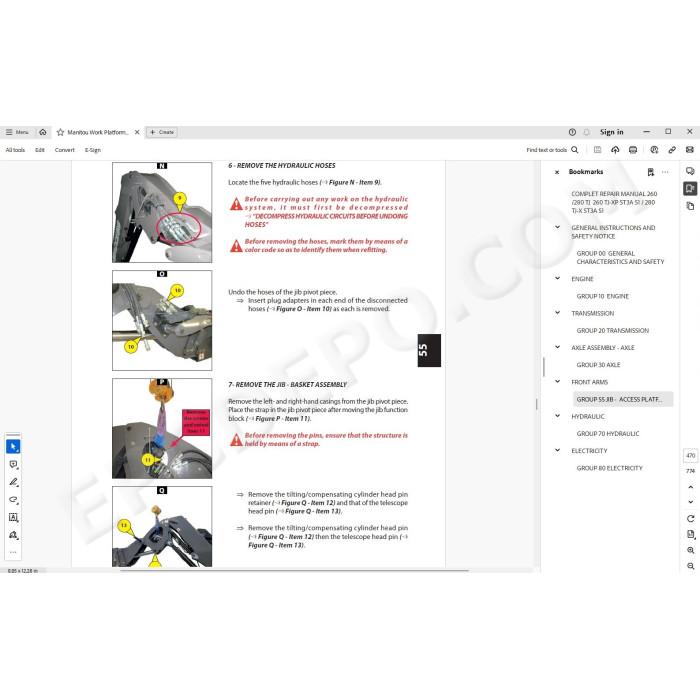This screenshot has height=700, width=700.
Task: Open the Help question mark icon
Action: tap(572, 132)
